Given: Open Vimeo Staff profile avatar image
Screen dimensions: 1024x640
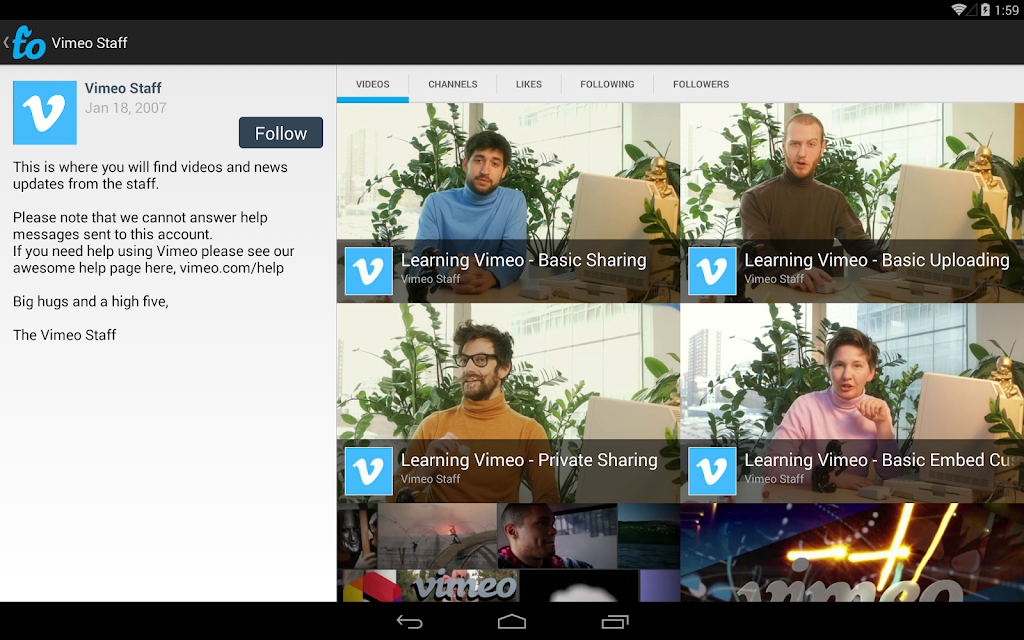Looking at the screenshot, I should (45, 113).
